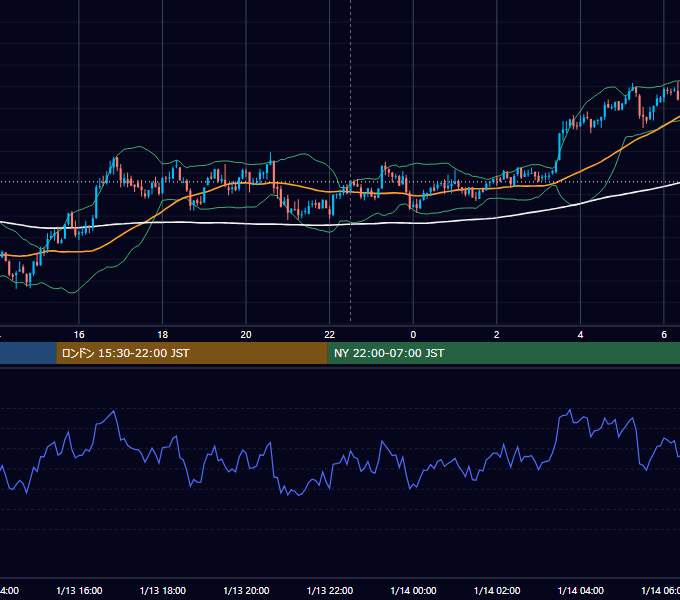680x600 pixels.
Task: Click the 6 hour label on the upper axis
Action: tap(664, 335)
